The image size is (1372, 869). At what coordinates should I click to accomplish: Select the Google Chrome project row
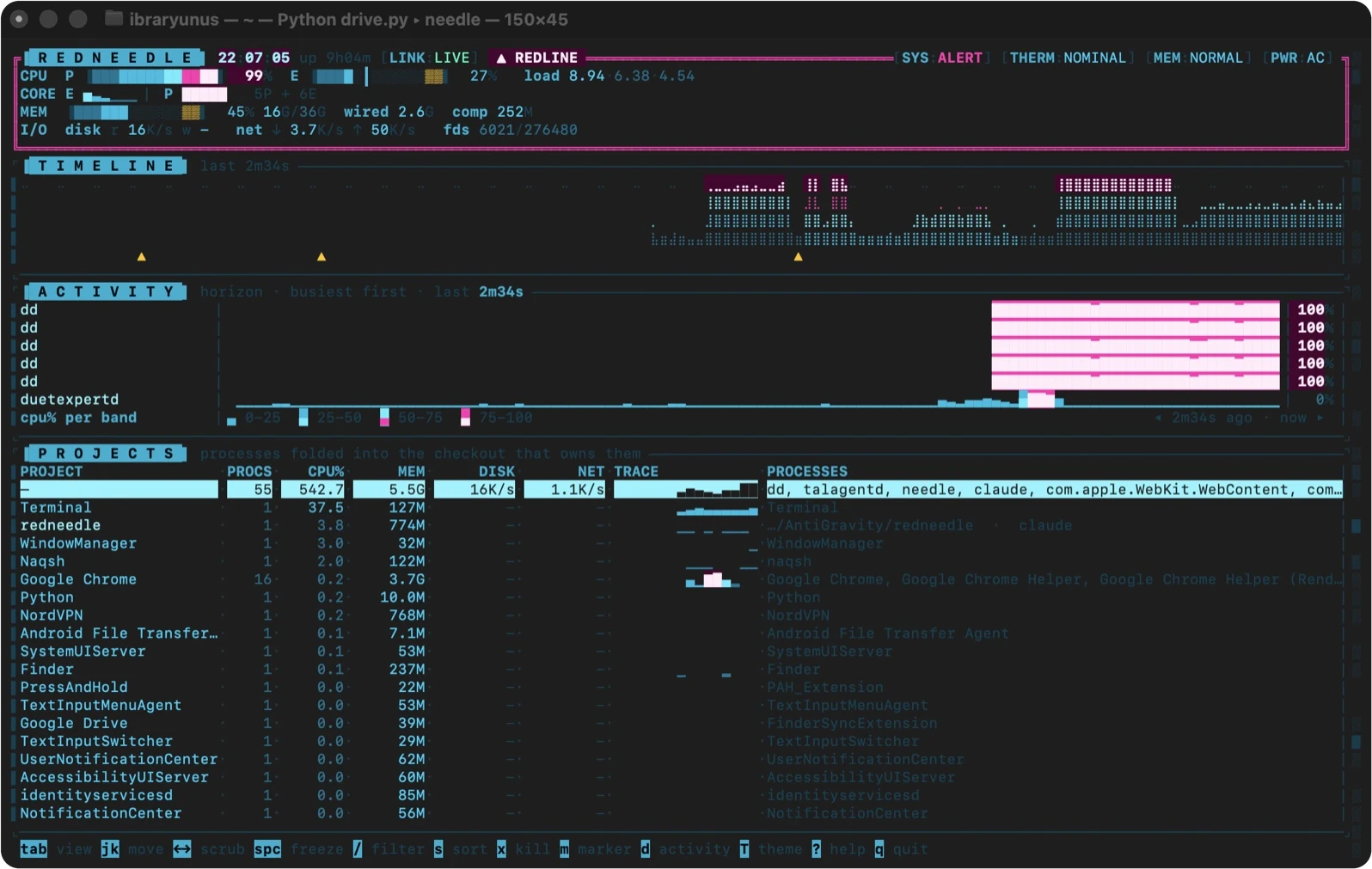(x=681, y=579)
